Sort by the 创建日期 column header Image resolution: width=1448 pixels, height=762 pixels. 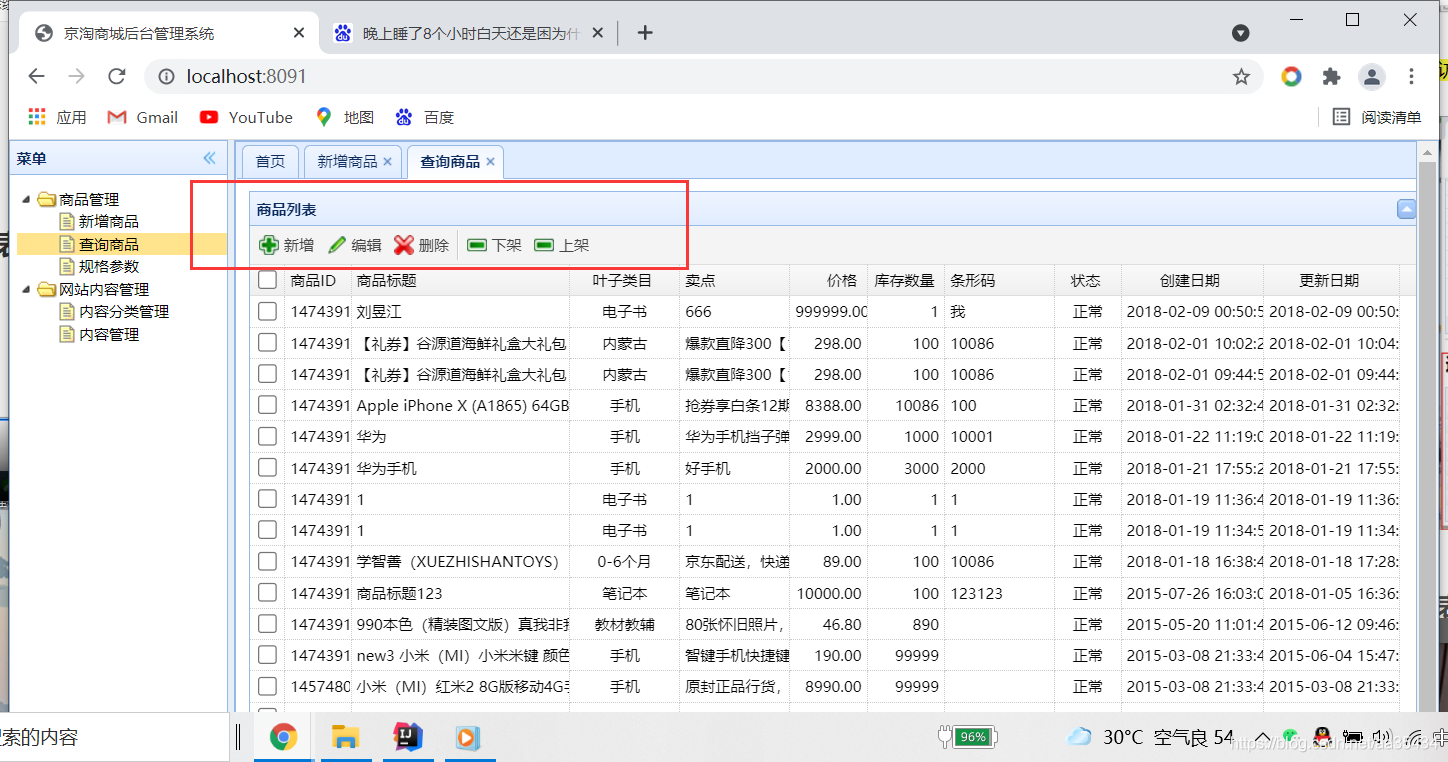click(x=1190, y=281)
